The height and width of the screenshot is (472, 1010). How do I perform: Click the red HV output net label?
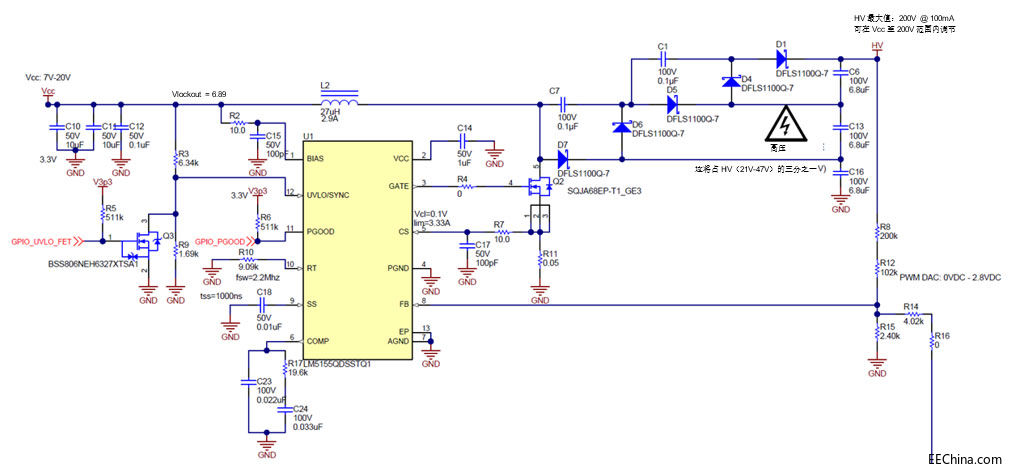[x=877, y=46]
